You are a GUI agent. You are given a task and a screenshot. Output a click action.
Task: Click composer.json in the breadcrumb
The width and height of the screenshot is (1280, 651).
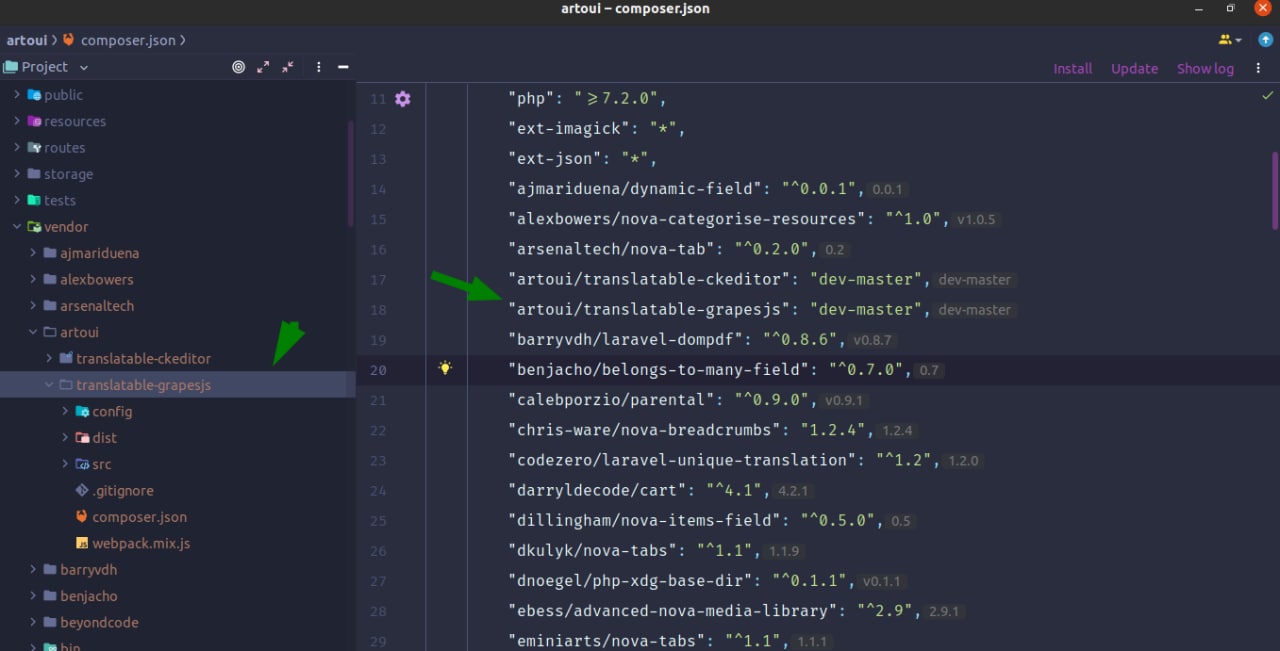[128, 40]
